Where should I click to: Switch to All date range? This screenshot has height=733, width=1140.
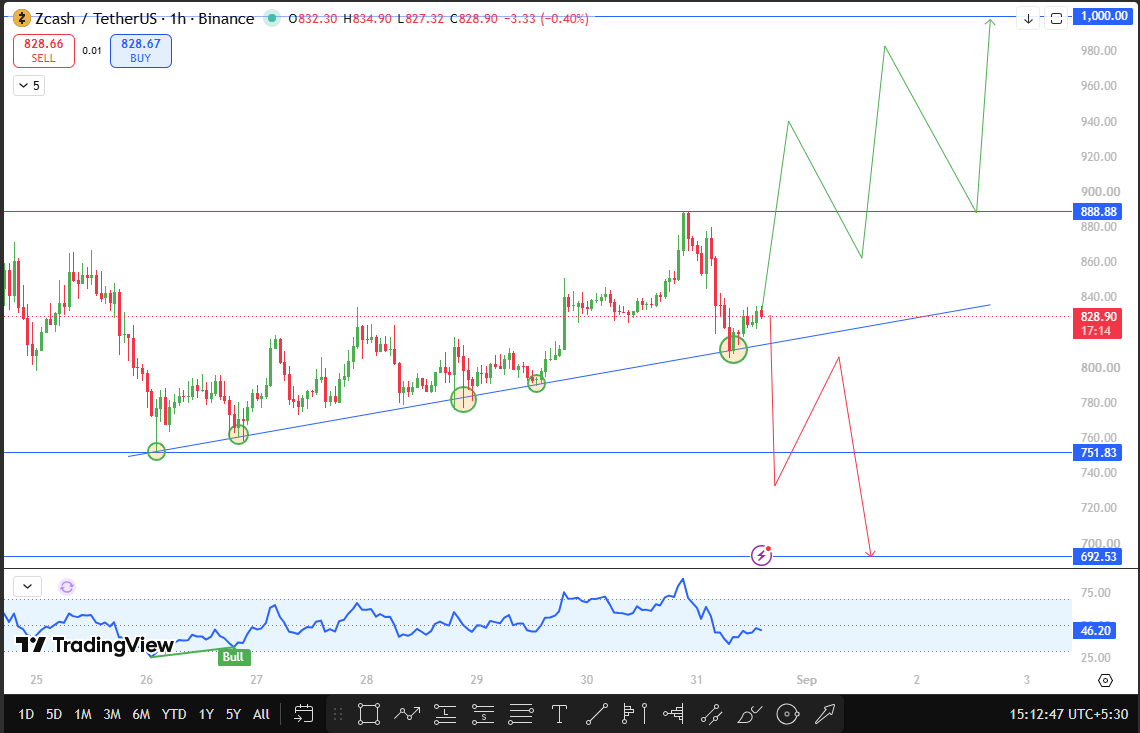pyautogui.click(x=261, y=714)
